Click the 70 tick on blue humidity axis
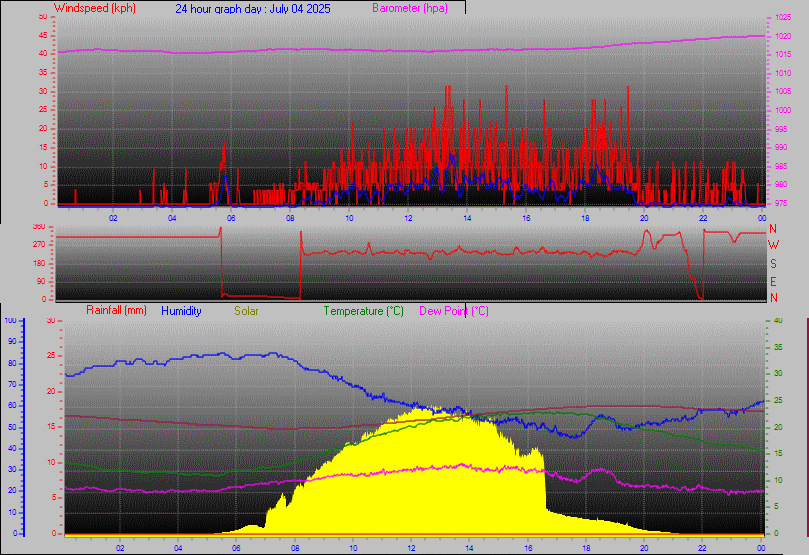This screenshot has height=555, width=809. pyautogui.click(x=12, y=384)
